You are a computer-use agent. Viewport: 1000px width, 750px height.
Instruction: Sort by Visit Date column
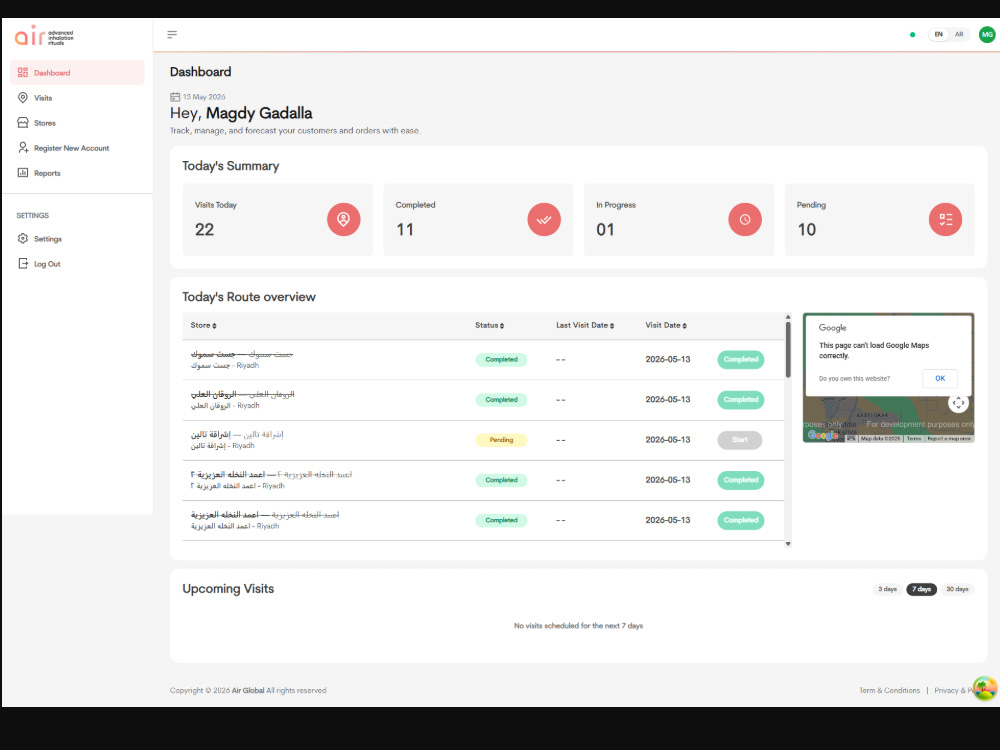click(x=666, y=325)
